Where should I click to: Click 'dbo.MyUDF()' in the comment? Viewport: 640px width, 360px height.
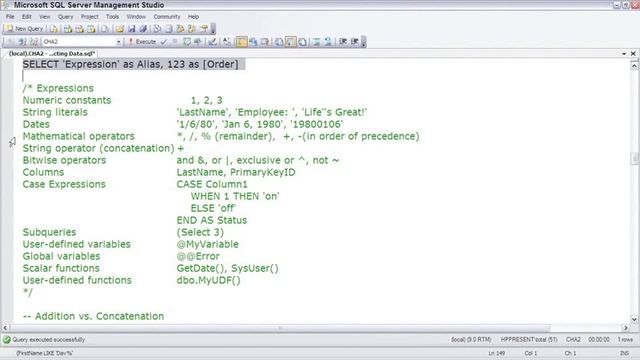(x=208, y=280)
